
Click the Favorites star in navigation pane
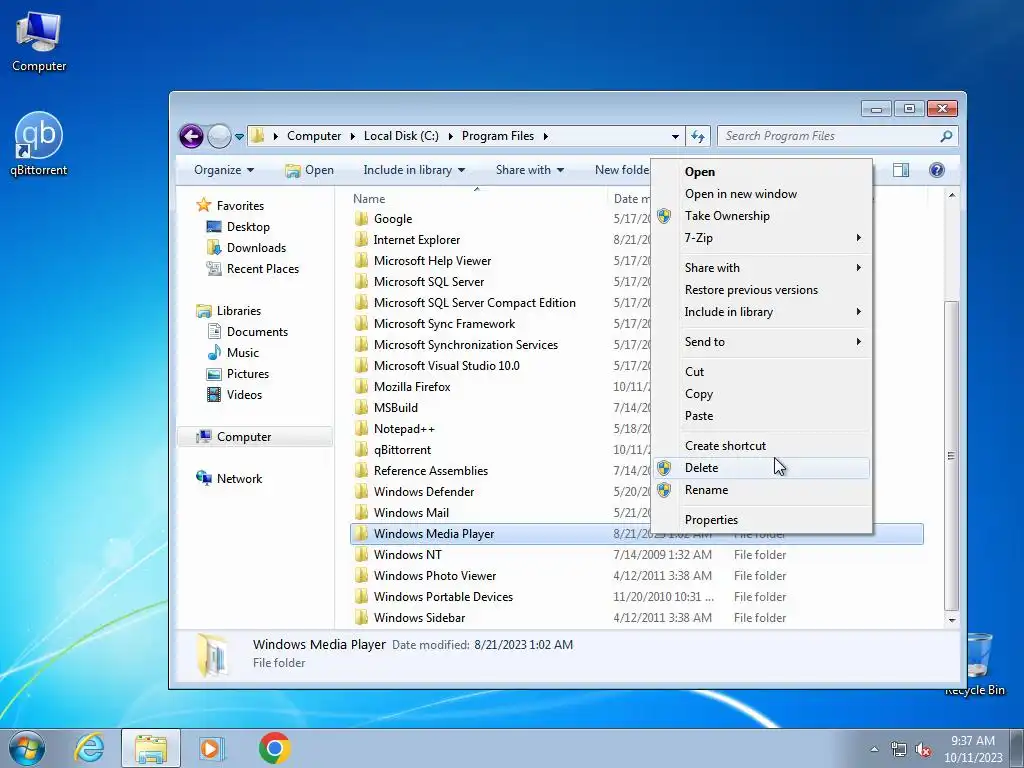(204, 205)
